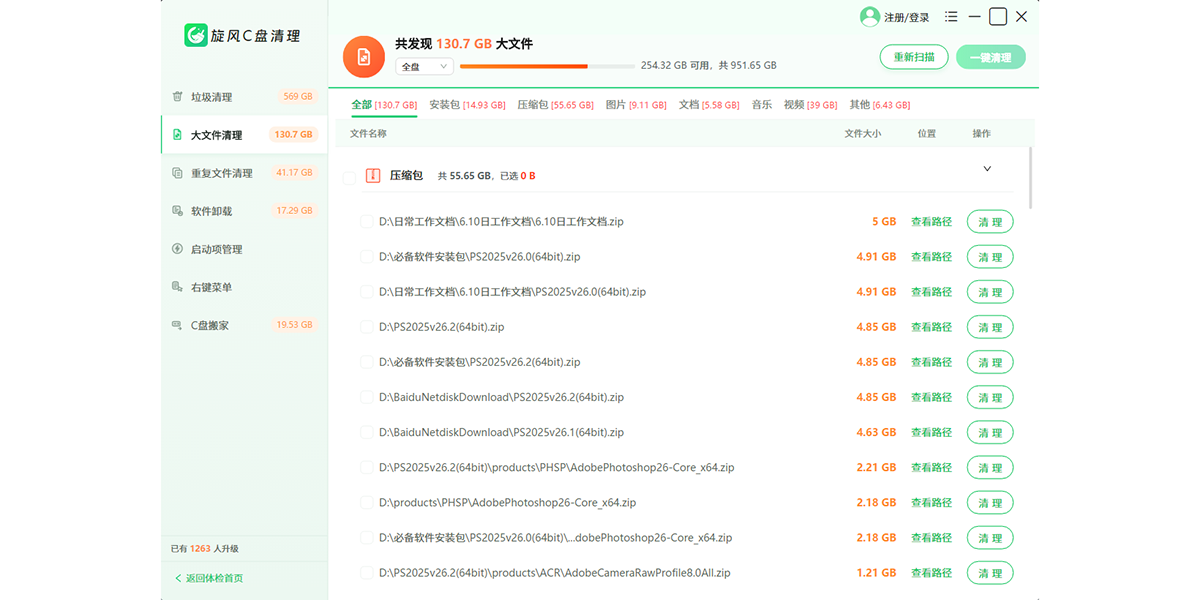This screenshot has width=1200, height=600.
Task: Open 启动项管理 startup manager icon
Action: (x=177, y=249)
